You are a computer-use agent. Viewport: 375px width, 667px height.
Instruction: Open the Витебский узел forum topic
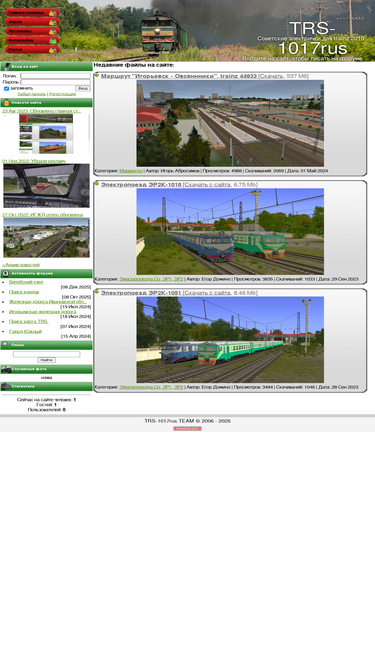click(x=26, y=282)
